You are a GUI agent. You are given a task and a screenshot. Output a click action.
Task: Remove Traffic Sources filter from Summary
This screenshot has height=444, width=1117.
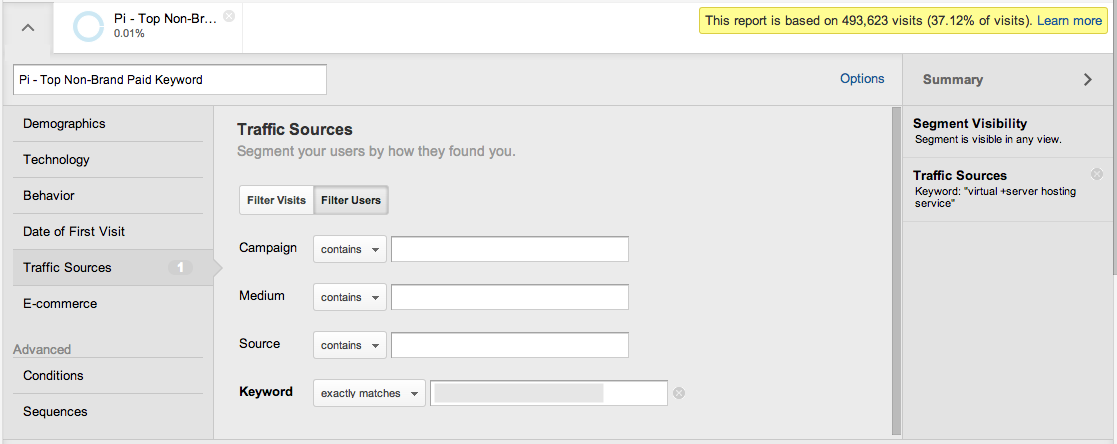click(x=1097, y=174)
